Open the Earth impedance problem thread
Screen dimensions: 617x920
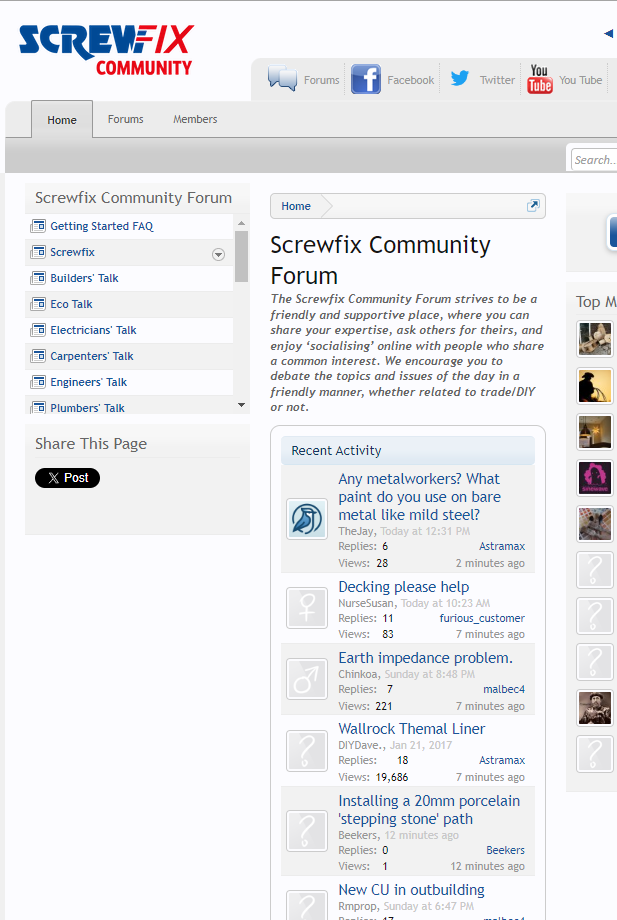425,658
